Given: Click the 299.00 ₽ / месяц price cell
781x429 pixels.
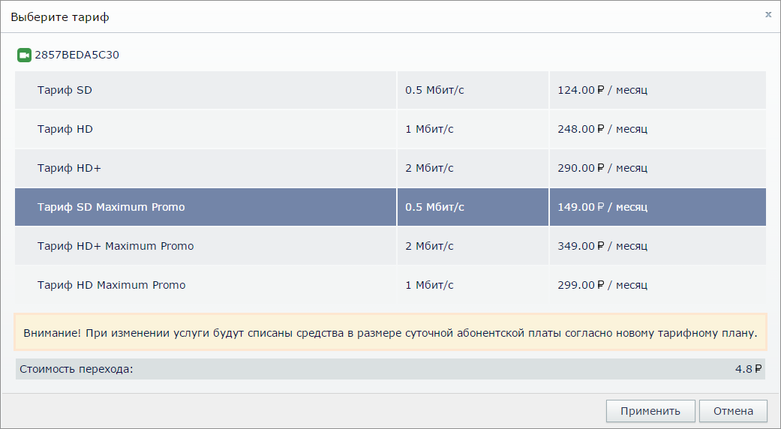Looking at the screenshot, I should click(x=603, y=285).
